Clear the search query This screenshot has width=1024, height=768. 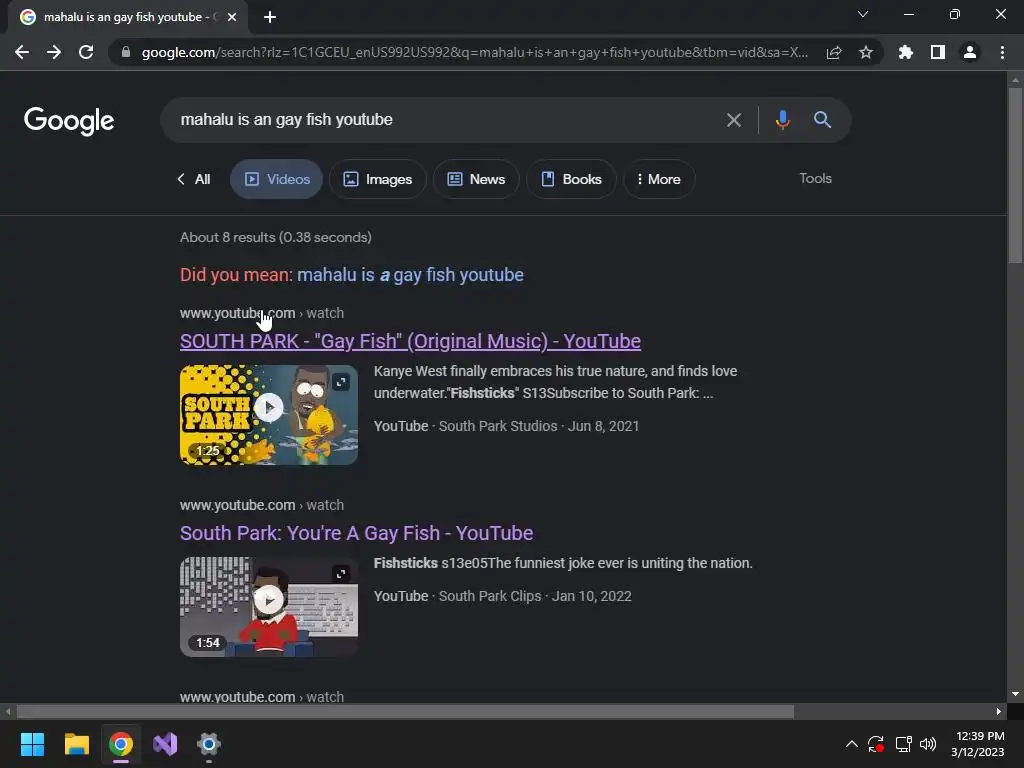[734, 120]
